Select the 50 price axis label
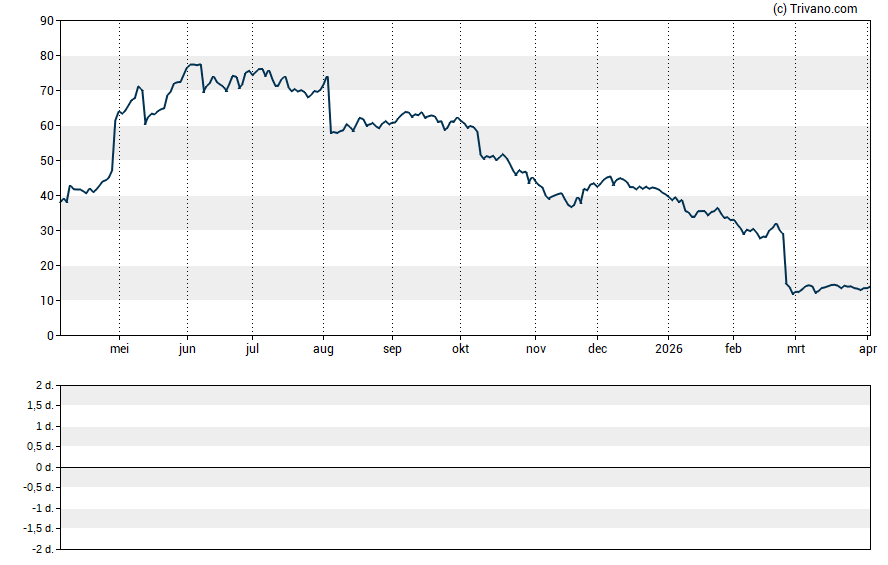This screenshot has width=888, height=565. tap(47, 161)
